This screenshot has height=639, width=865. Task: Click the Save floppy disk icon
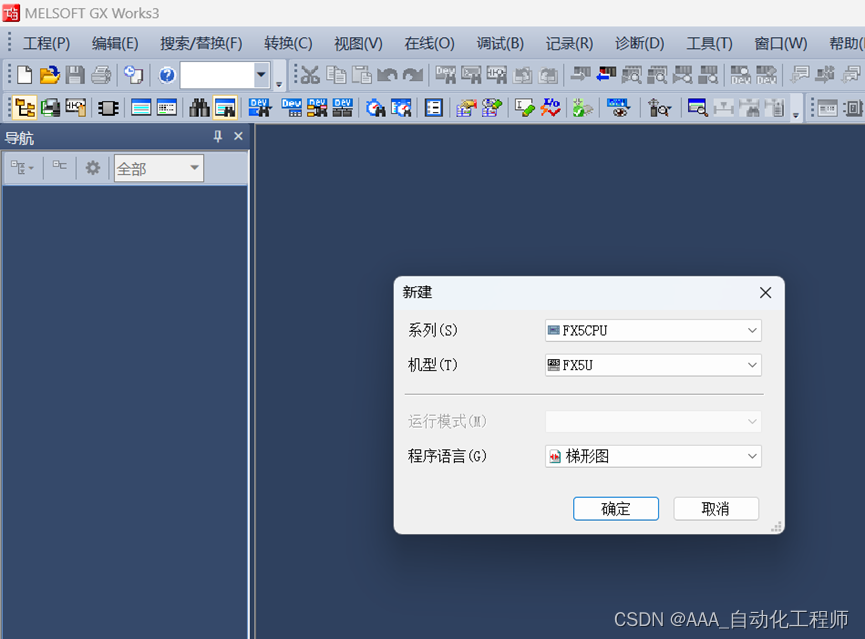[x=75, y=74]
